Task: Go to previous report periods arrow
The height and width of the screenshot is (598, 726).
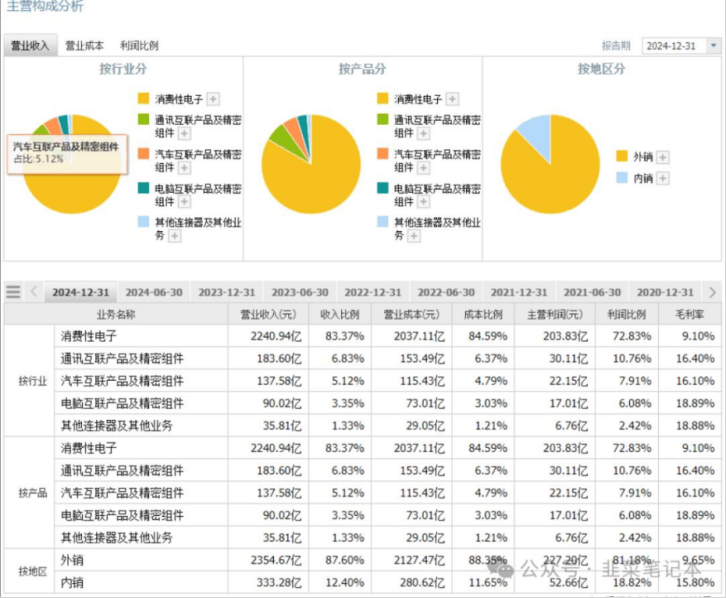Action: [33, 292]
